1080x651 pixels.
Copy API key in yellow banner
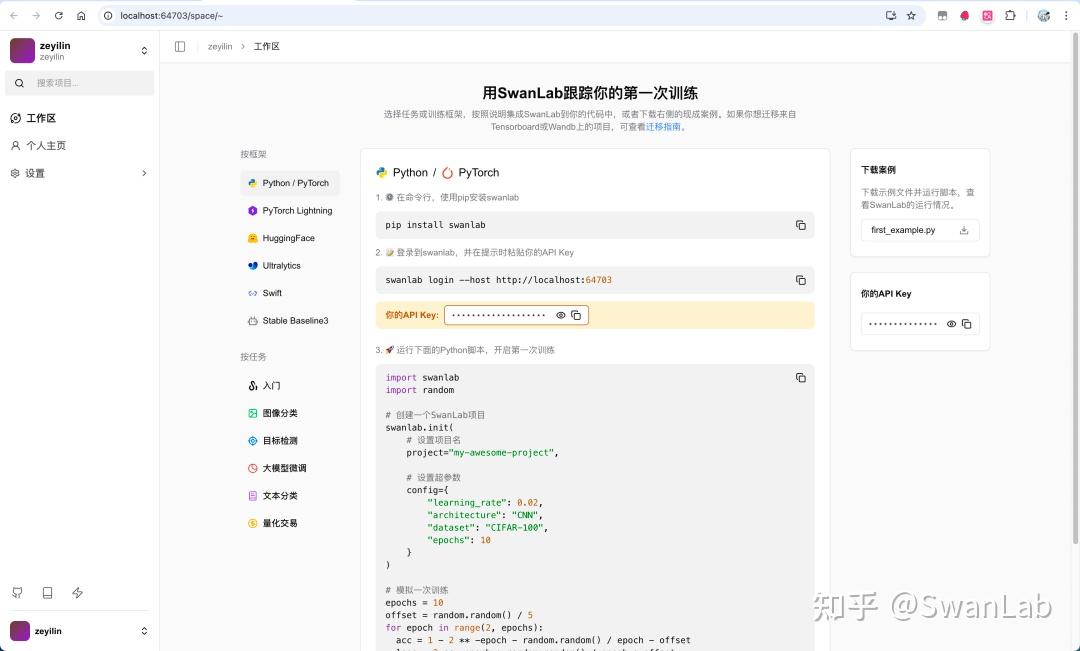coord(577,316)
